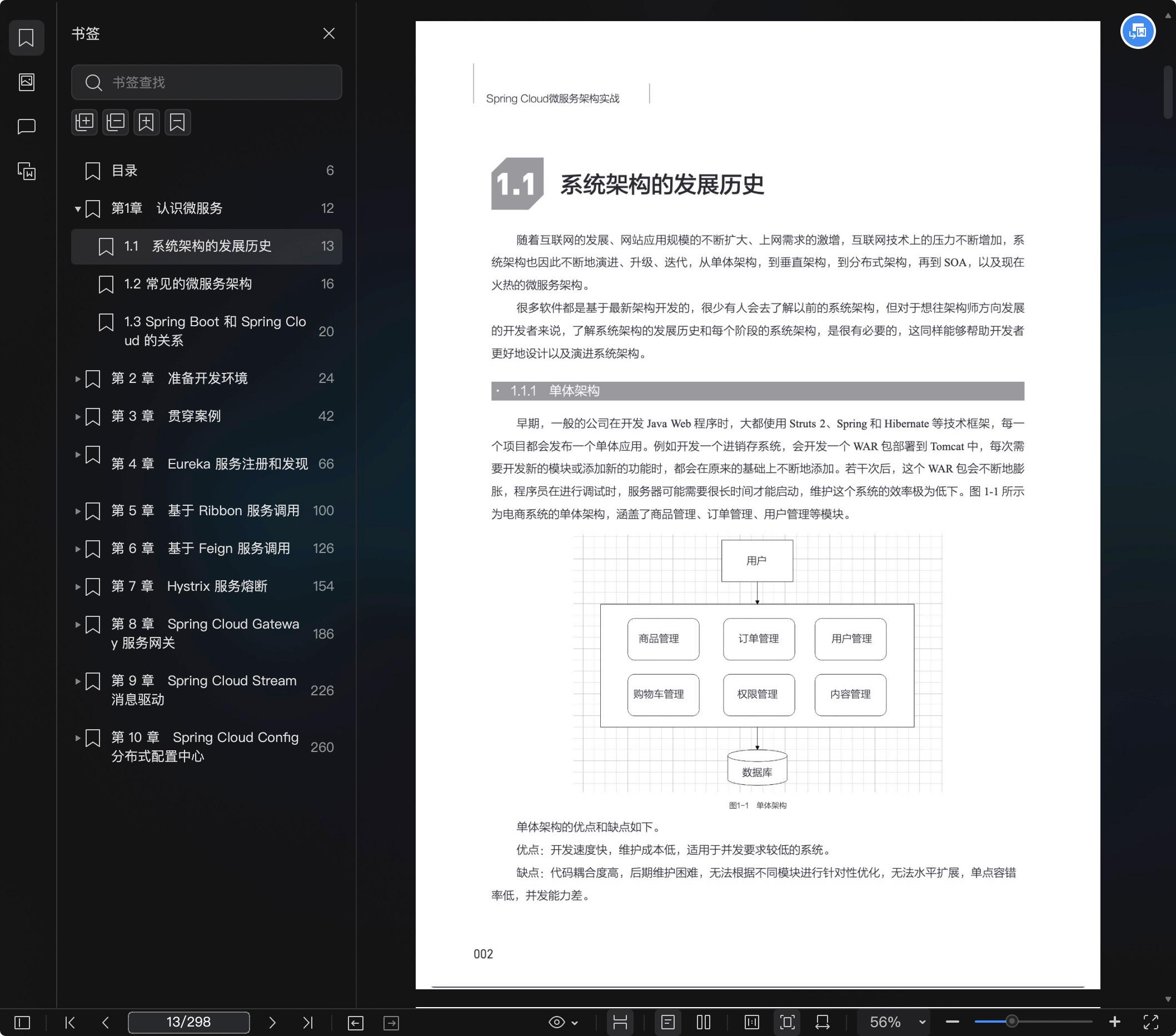Click page number 260 of chapter 10
This screenshot has height=1036, width=1176.
322,747
